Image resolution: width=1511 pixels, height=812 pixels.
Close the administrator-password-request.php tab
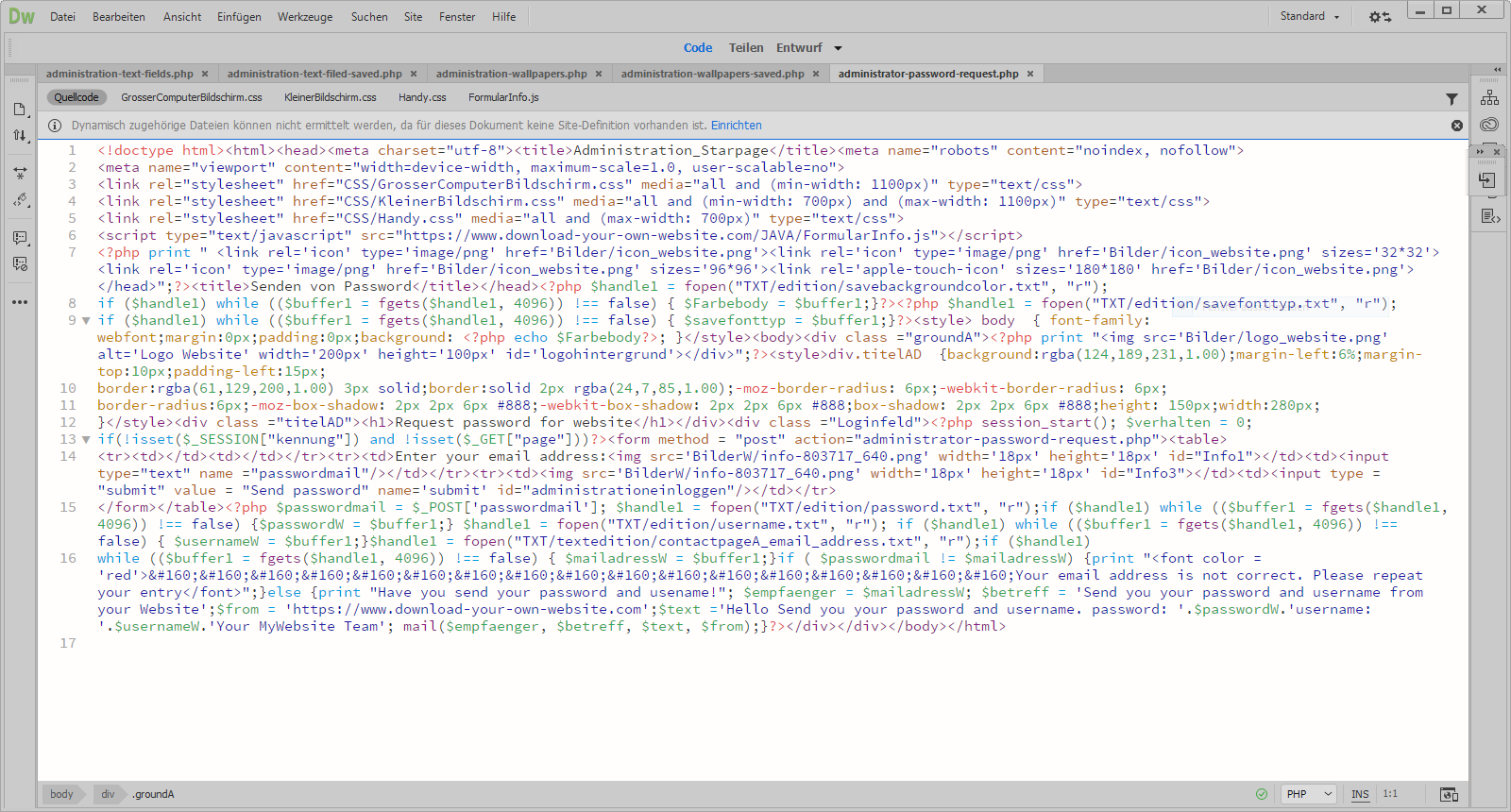pos(1030,74)
